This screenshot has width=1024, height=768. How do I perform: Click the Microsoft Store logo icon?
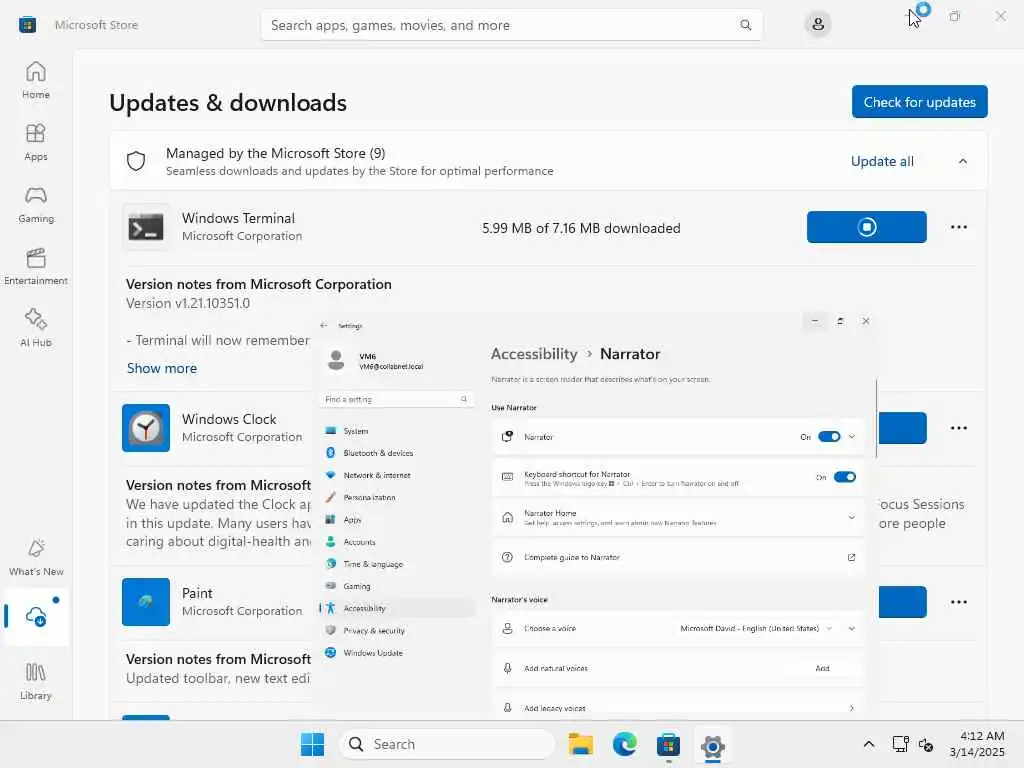(x=27, y=25)
